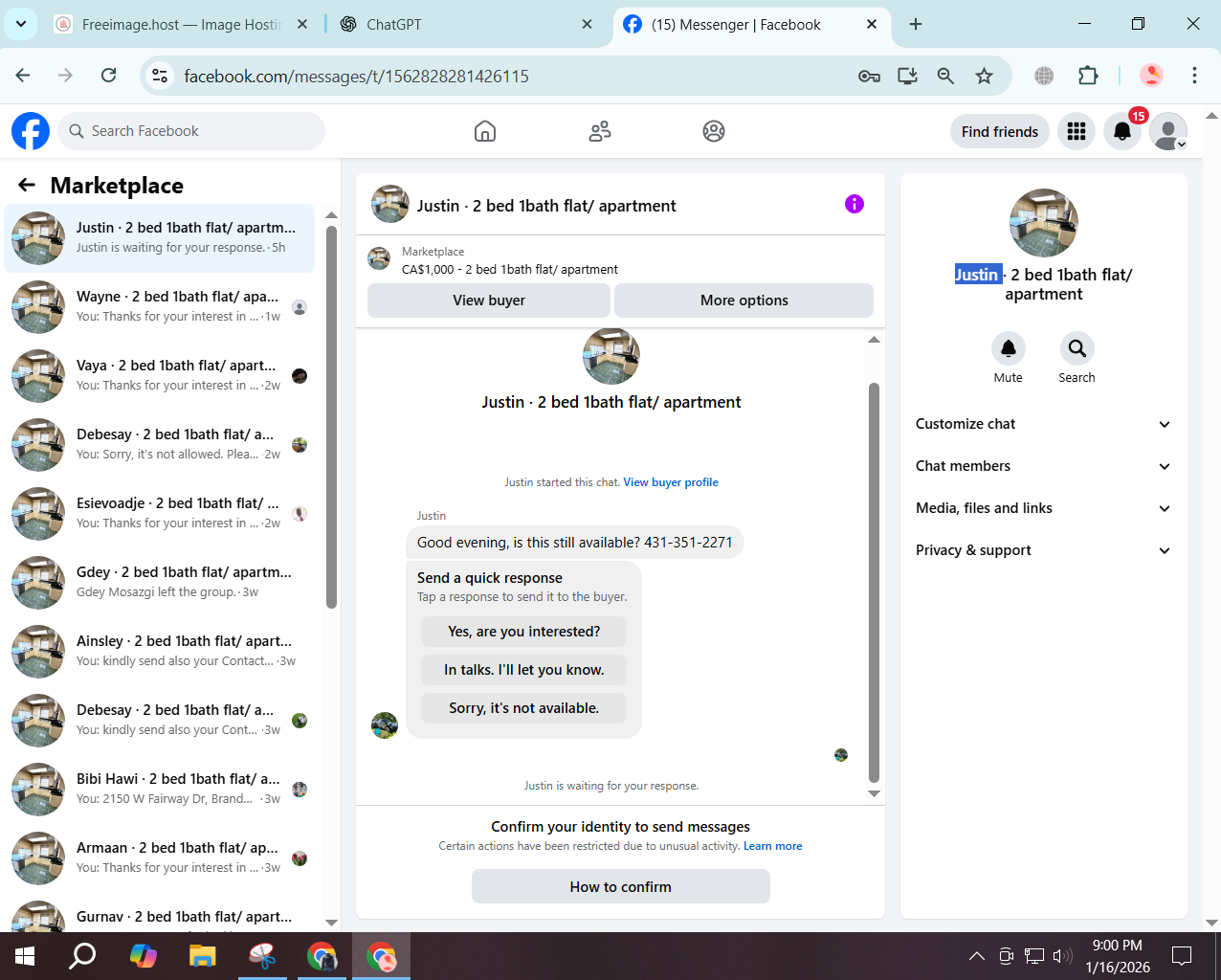Open Windows taskbar search
Image resolution: width=1221 pixels, height=980 pixels.
coord(83,955)
